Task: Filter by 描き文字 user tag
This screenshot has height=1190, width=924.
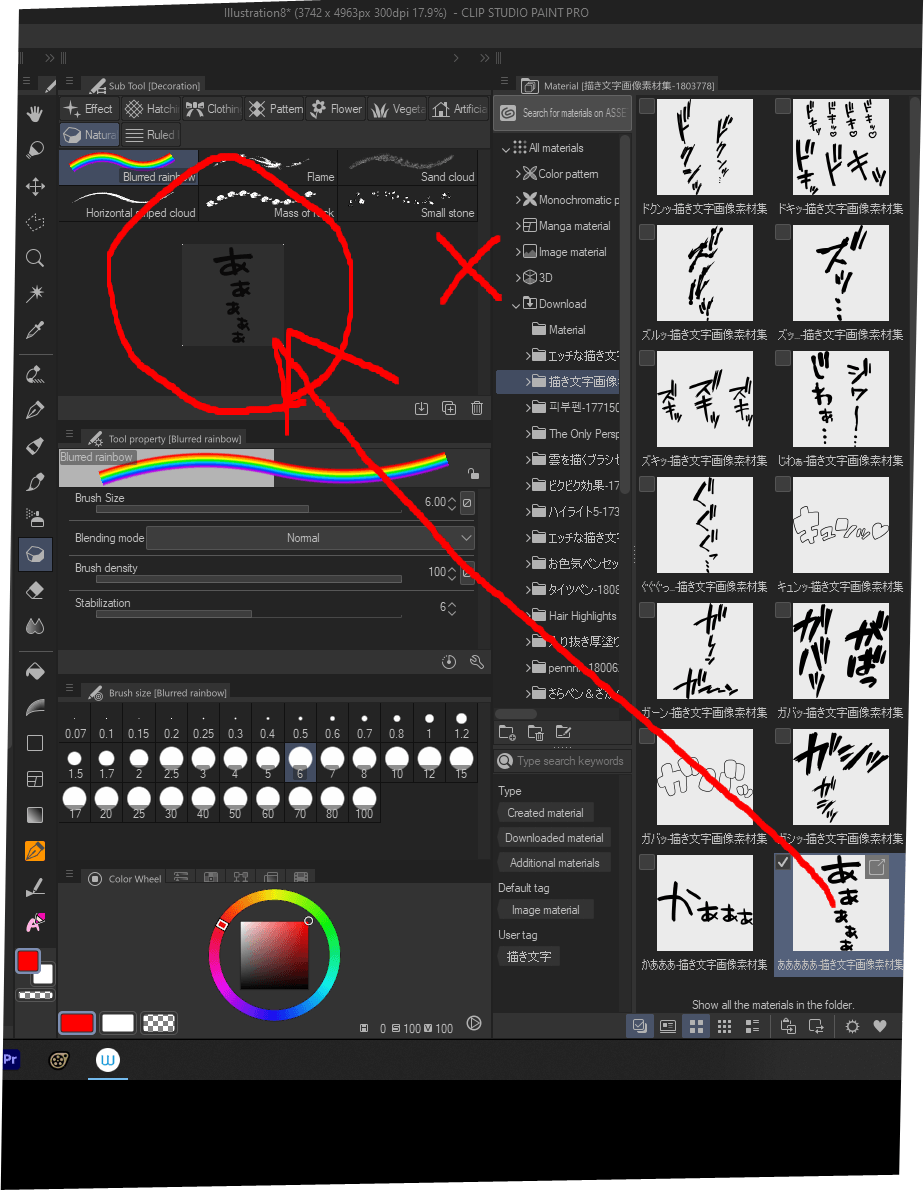Action: point(529,956)
